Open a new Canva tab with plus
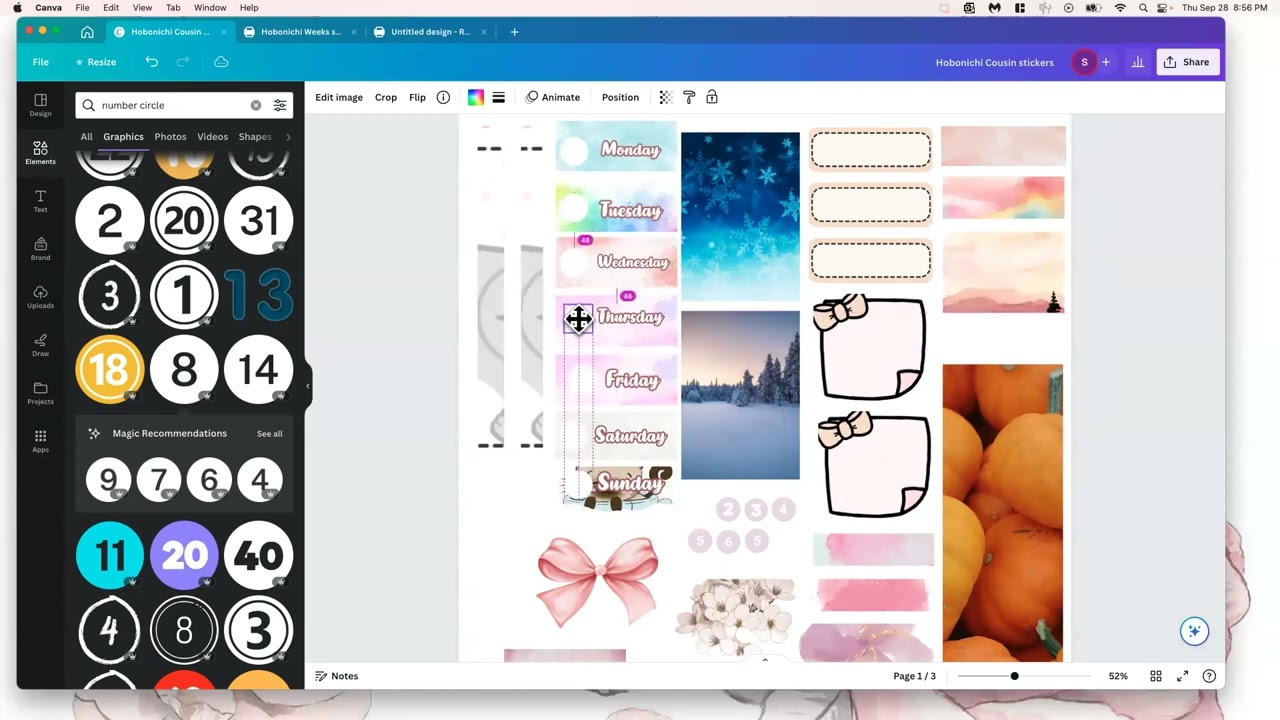This screenshot has height=720, width=1280. coord(514,32)
